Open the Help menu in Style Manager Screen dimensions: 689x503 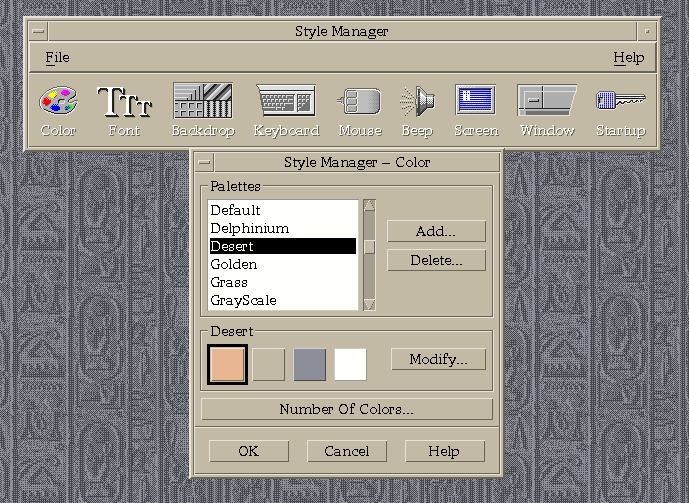click(628, 58)
